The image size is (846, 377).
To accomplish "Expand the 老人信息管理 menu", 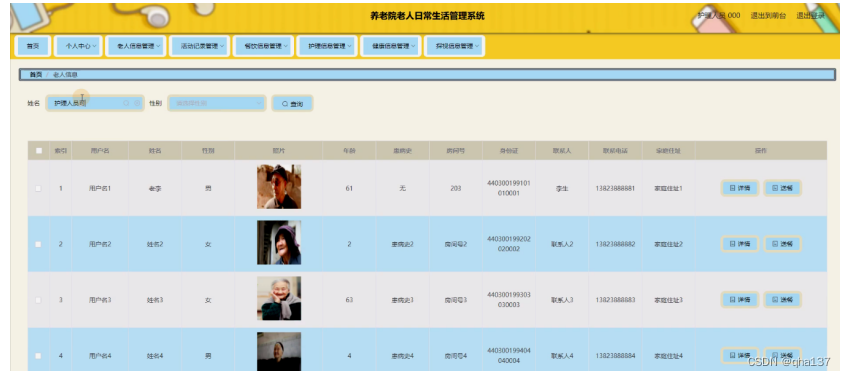I will point(135,46).
